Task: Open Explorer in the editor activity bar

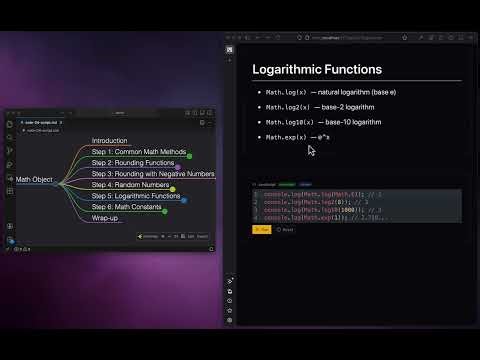Action: point(10,124)
